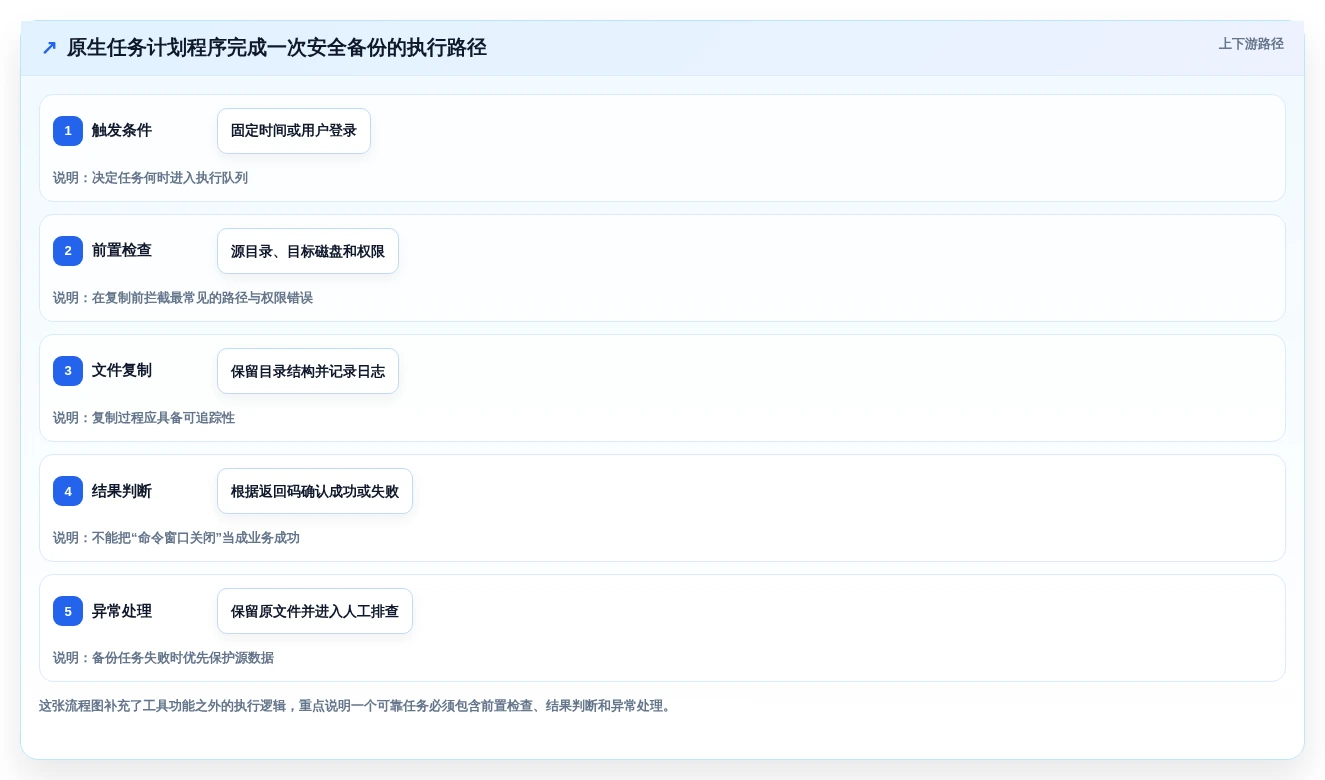
Task: Click step number badge 1
Action: coord(68,131)
